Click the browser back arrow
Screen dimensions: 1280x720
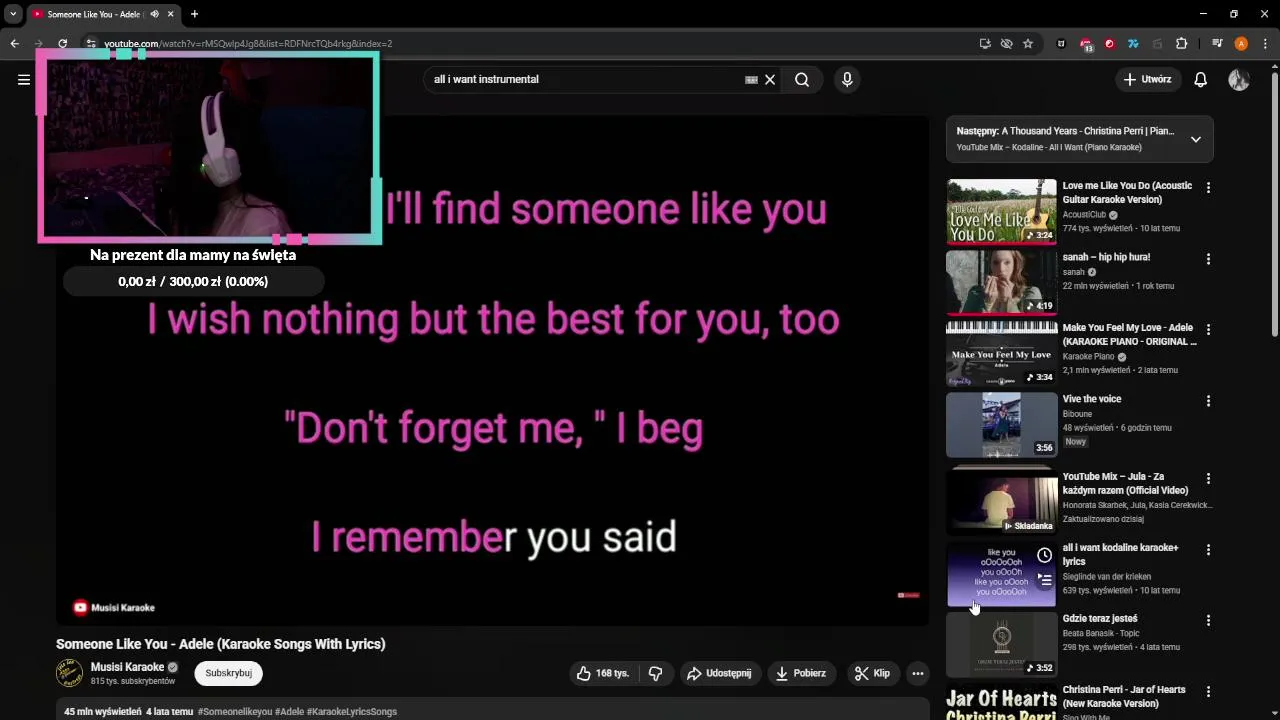click(x=14, y=44)
